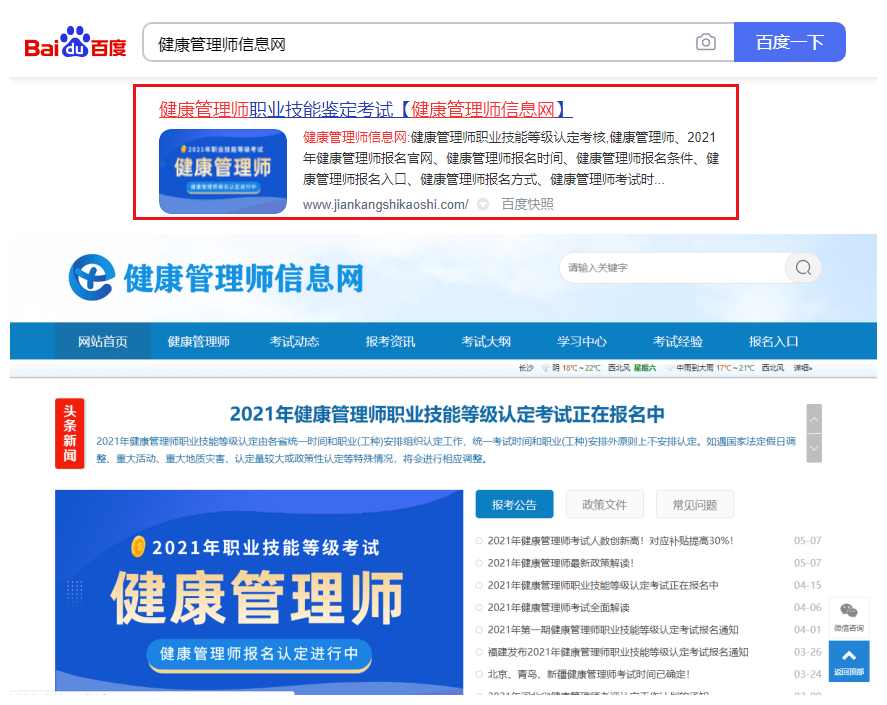887x705 pixels.
Task: Open 报名入口 nav menu item
Action: pos(773,341)
